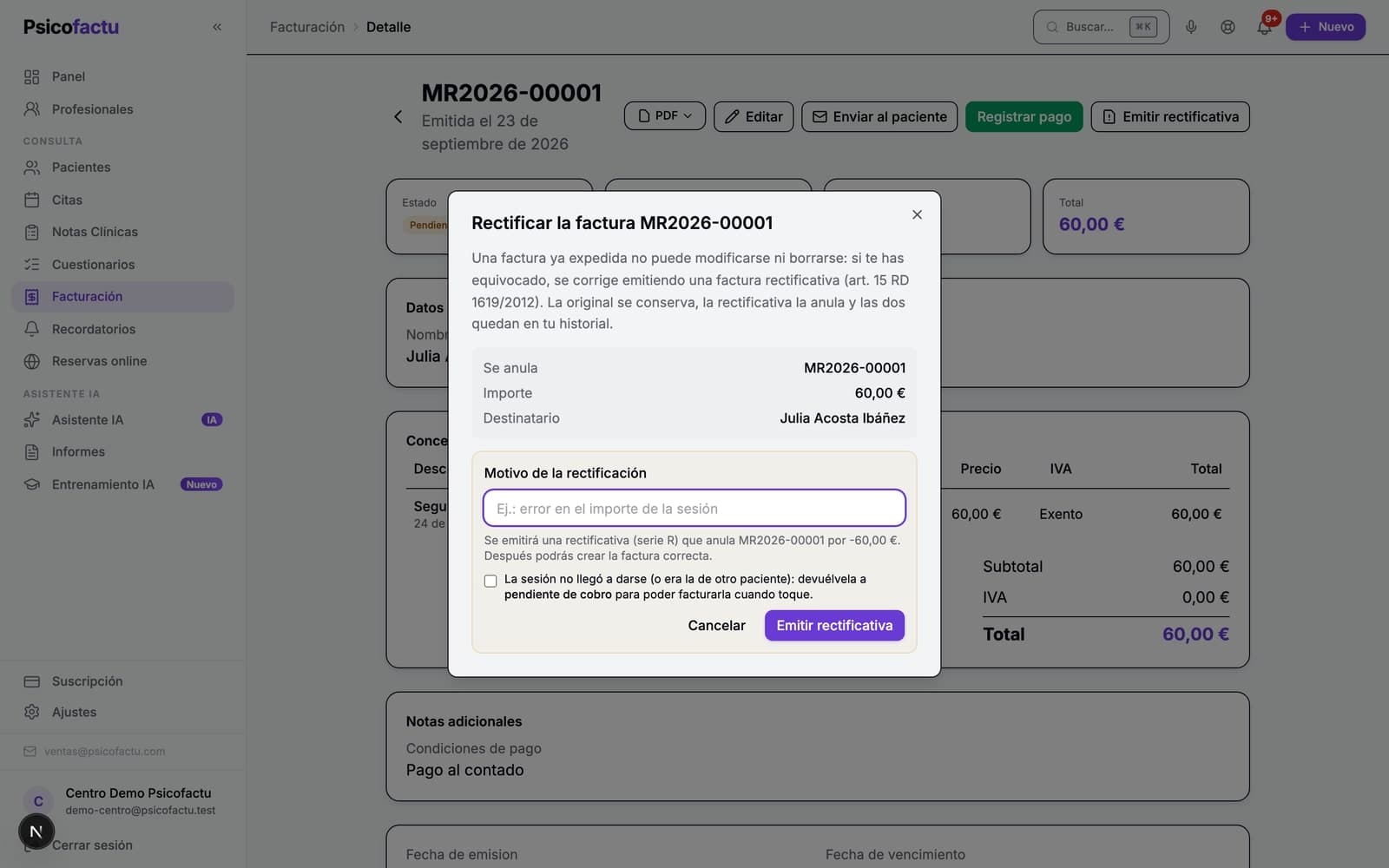Click the Cuestionarios checklist icon
The width and height of the screenshot is (1389, 868).
(32, 264)
